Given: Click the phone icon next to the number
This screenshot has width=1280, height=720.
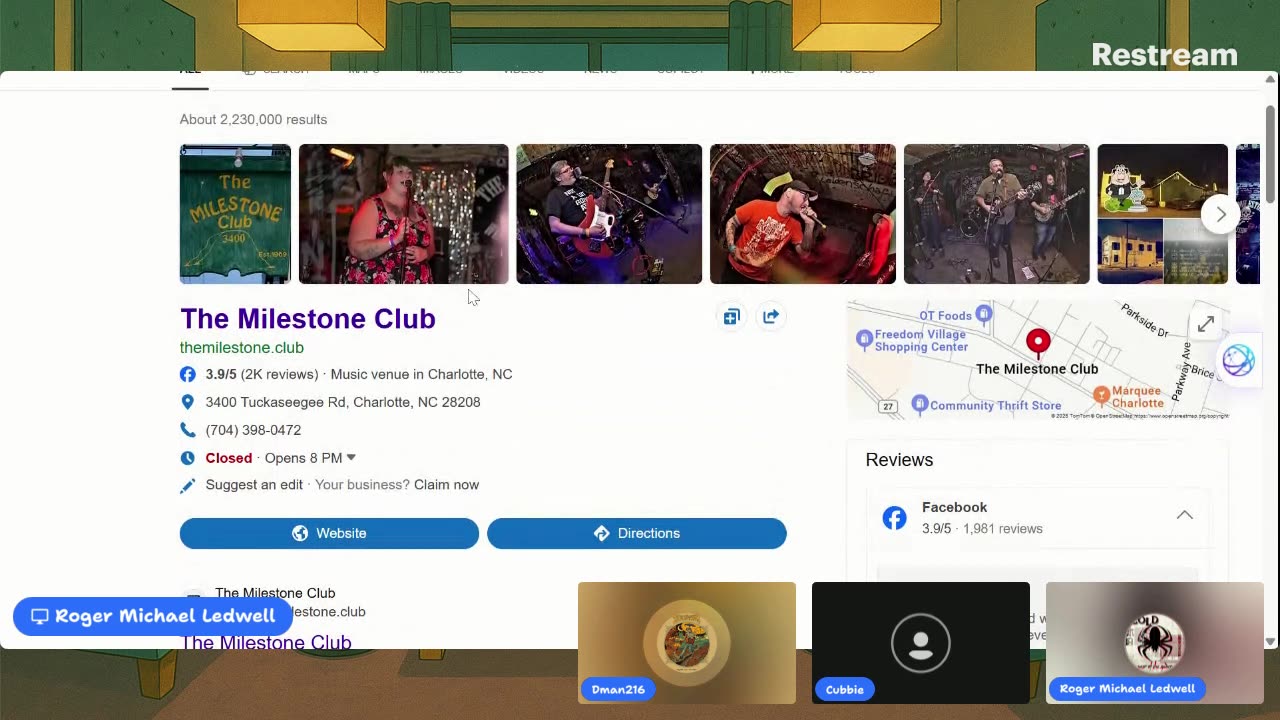Looking at the screenshot, I should point(187,430).
